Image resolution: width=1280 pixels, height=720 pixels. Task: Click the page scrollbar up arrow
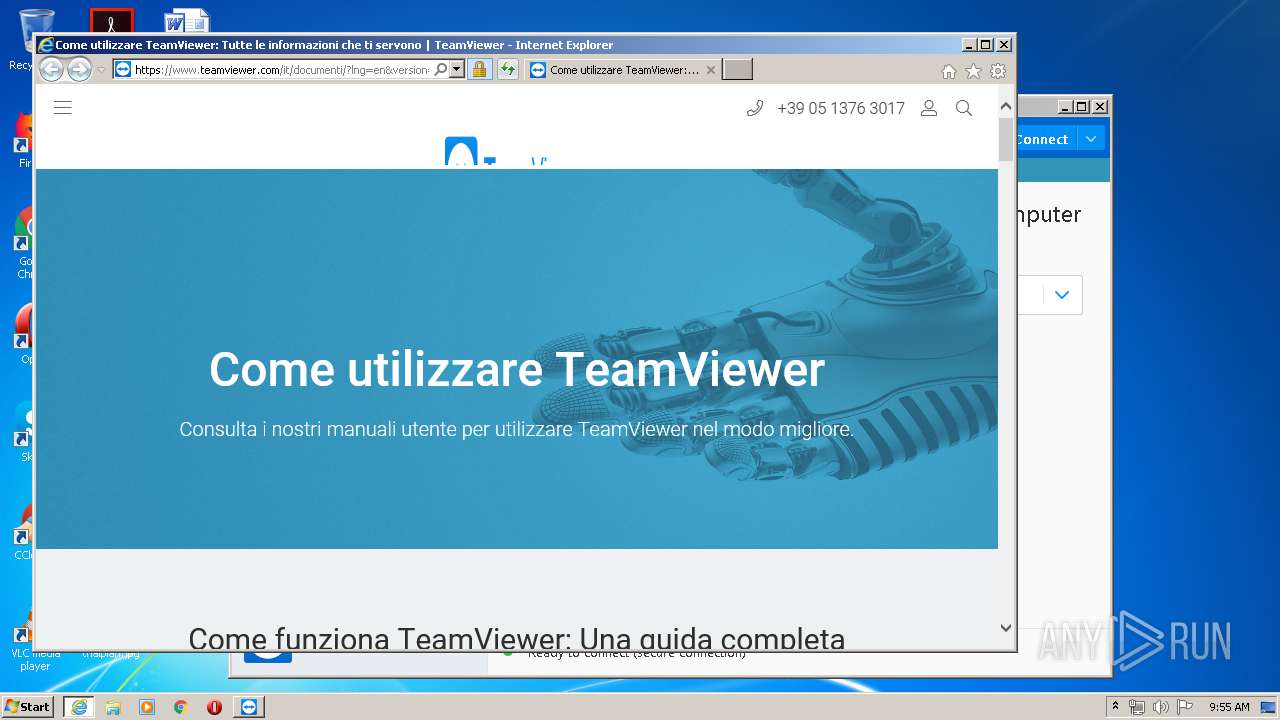1006,106
